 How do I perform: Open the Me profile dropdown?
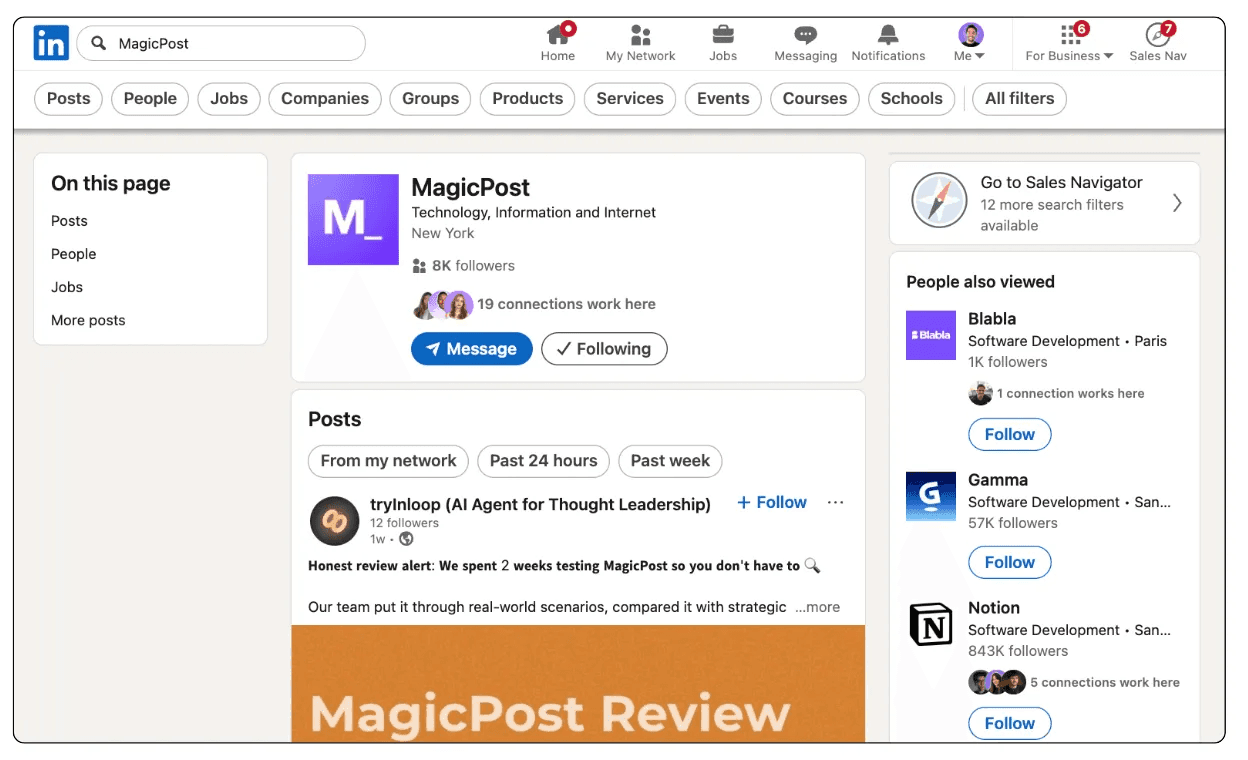pyautogui.click(x=970, y=43)
